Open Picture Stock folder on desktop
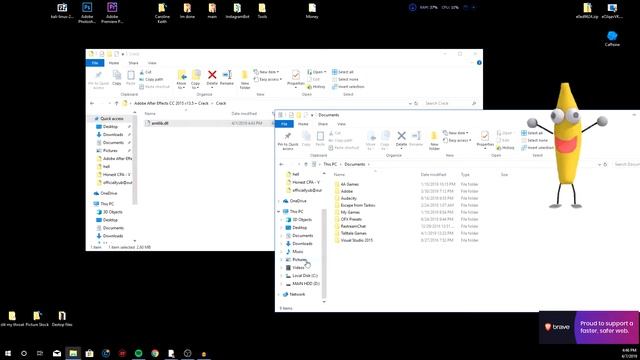The width and height of the screenshot is (640, 360). tap(37, 319)
